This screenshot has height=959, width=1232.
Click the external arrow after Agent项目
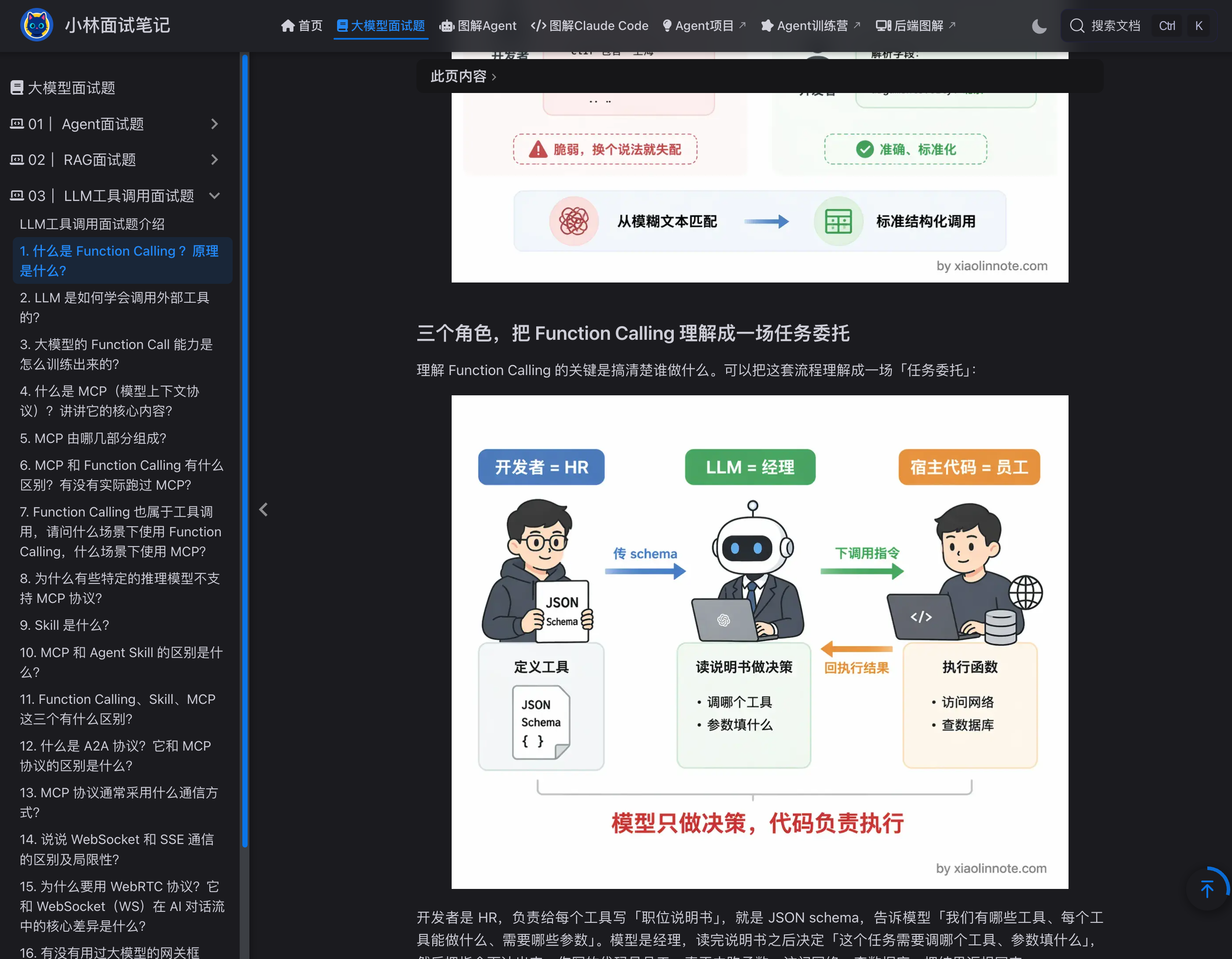[x=742, y=25]
